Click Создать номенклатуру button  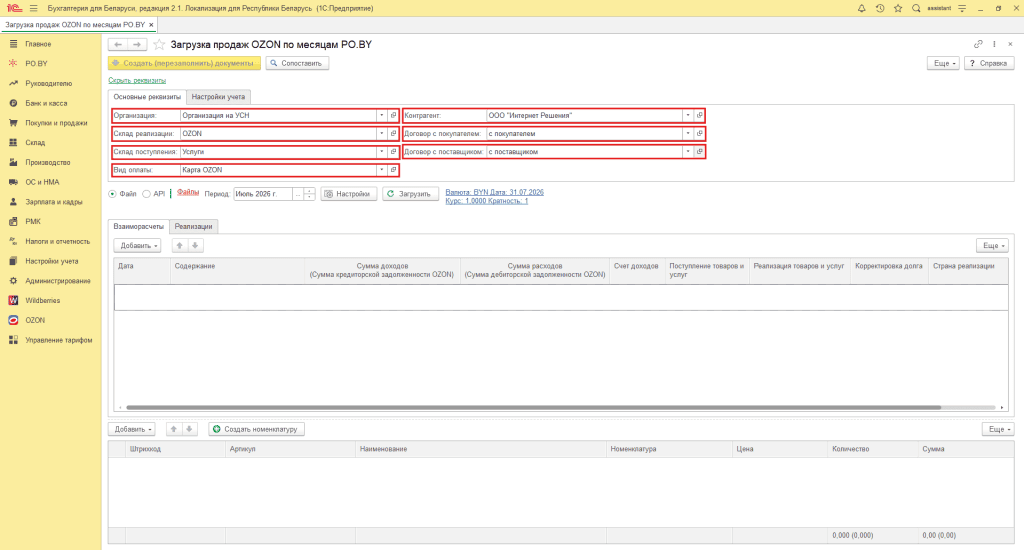point(257,429)
